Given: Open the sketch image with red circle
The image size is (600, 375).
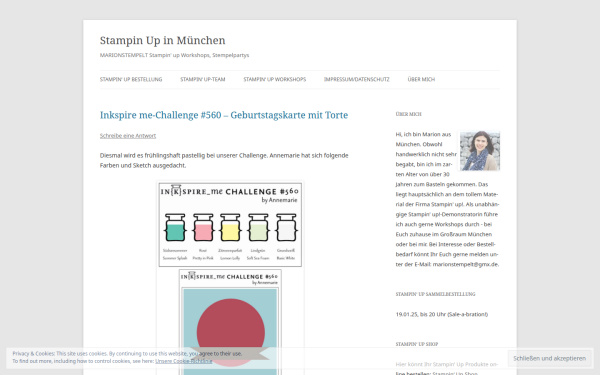Looking at the screenshot, I should 230,322.
